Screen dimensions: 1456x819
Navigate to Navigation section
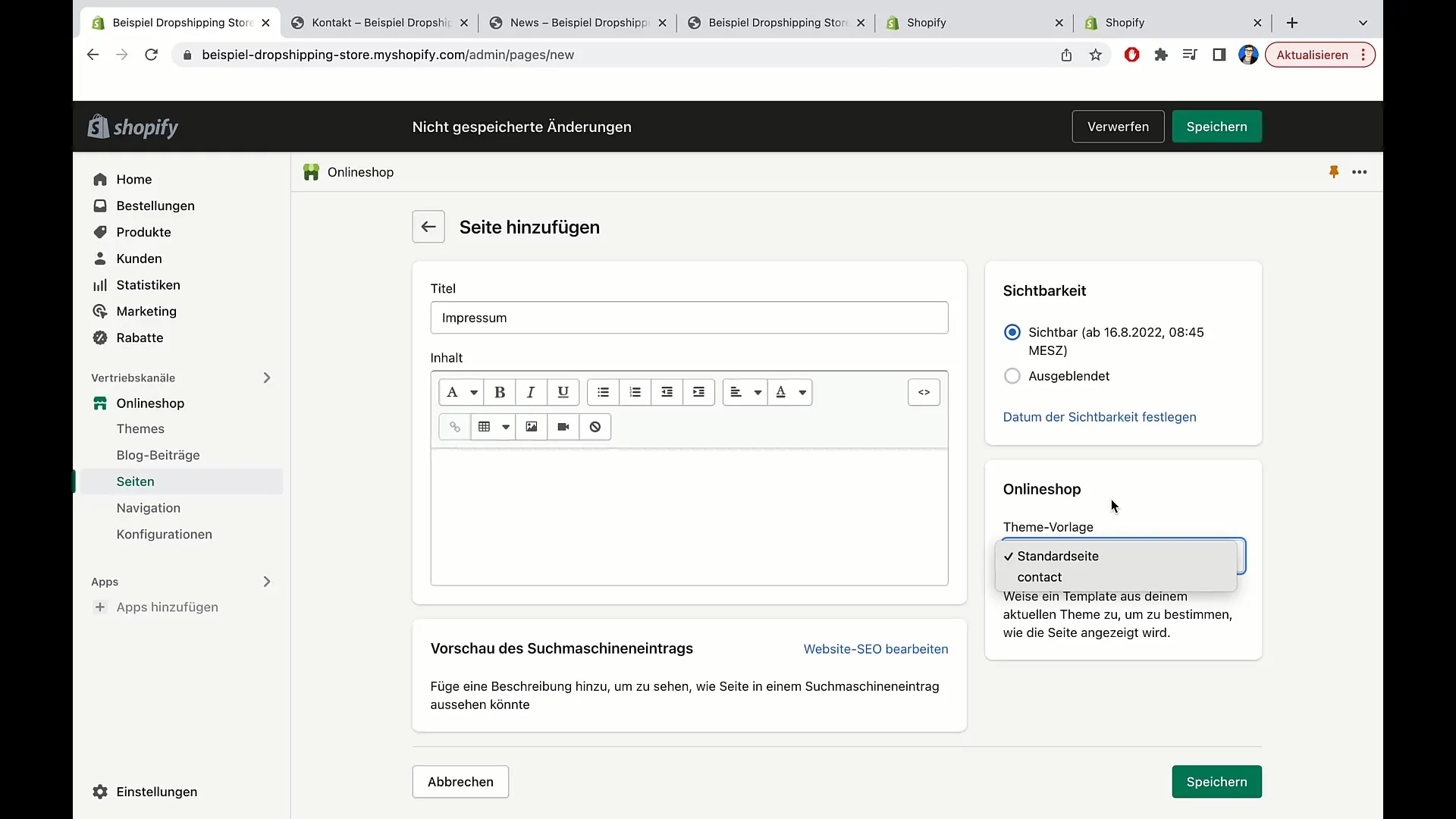tap(148, 508)
